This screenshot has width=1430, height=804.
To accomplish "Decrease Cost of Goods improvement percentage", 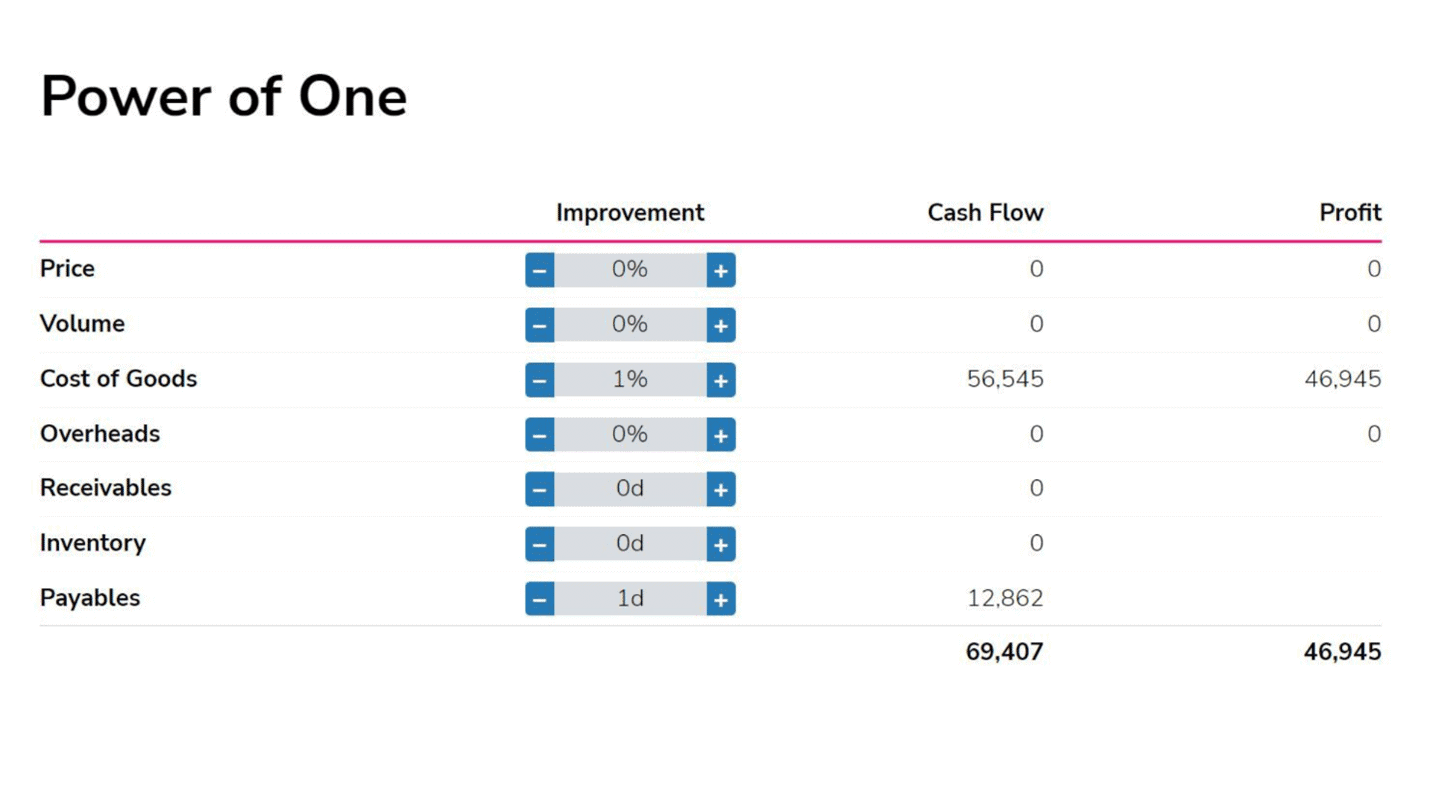I will tap(540, 380).
